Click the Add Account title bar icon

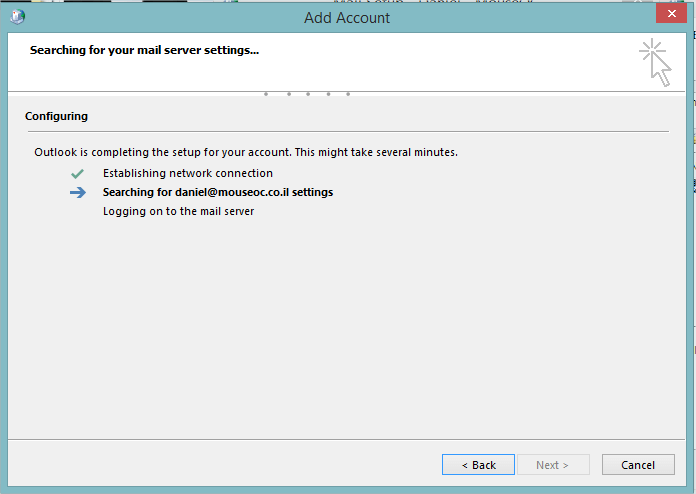(18, 17)
